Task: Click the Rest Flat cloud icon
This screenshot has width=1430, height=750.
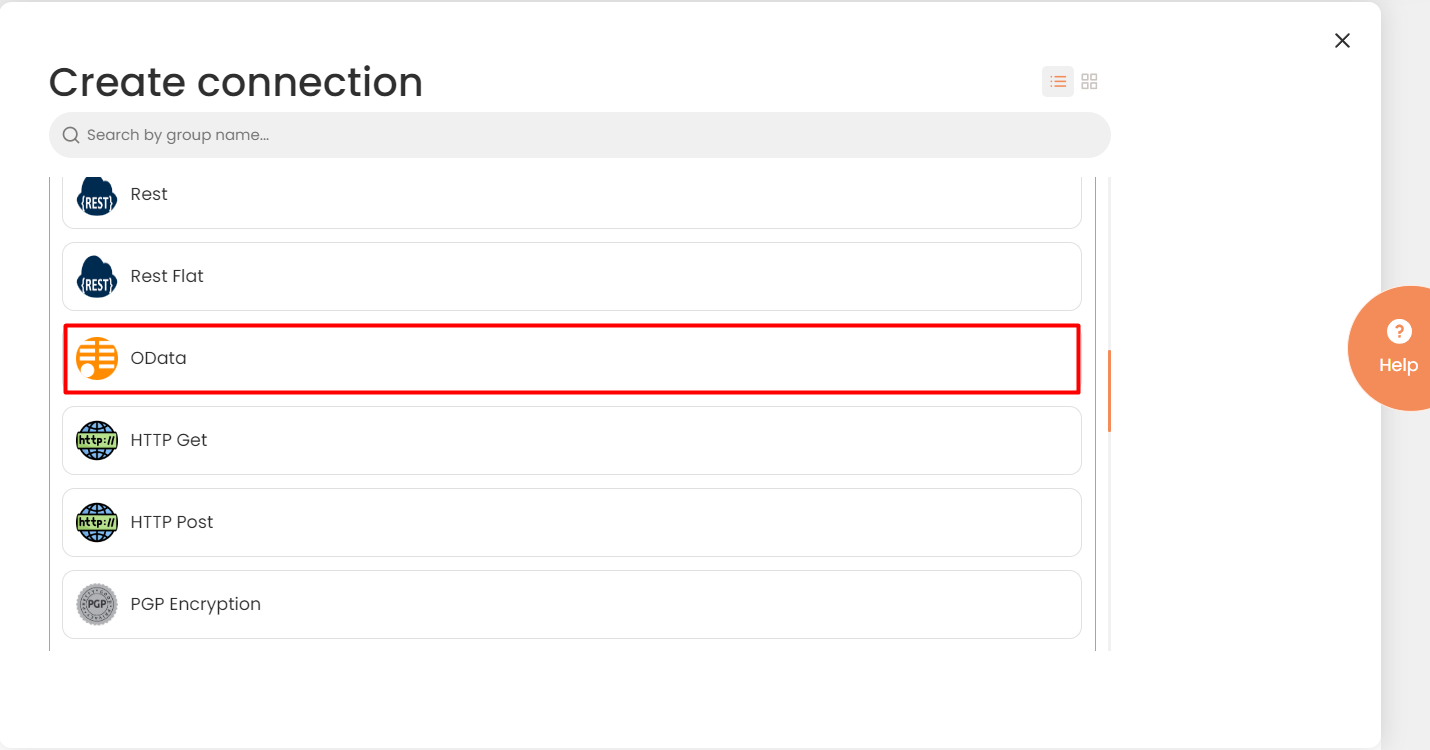Action: pyautogui.click(x=97, y=276)
